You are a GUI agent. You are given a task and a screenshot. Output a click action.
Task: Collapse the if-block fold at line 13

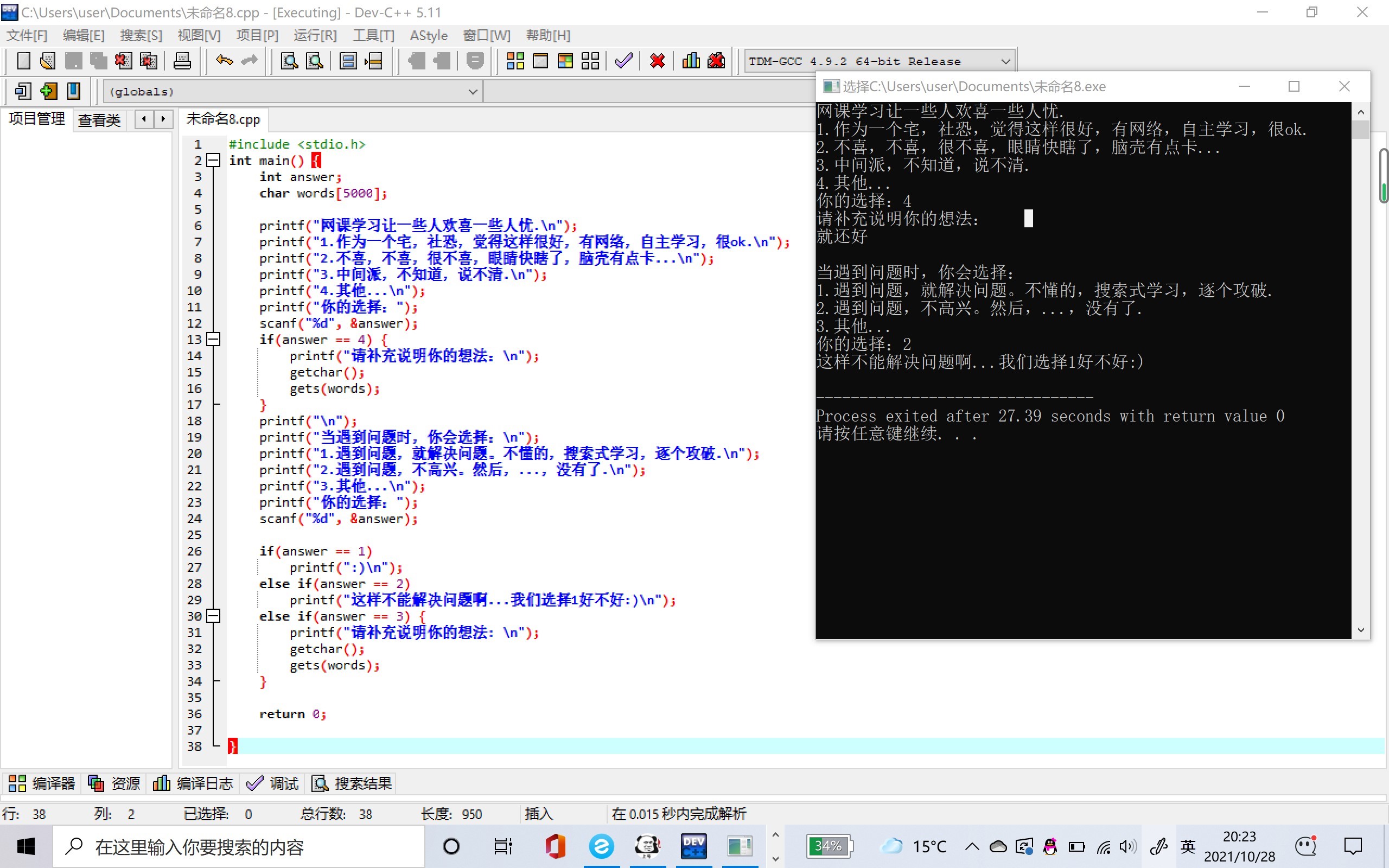214,339
